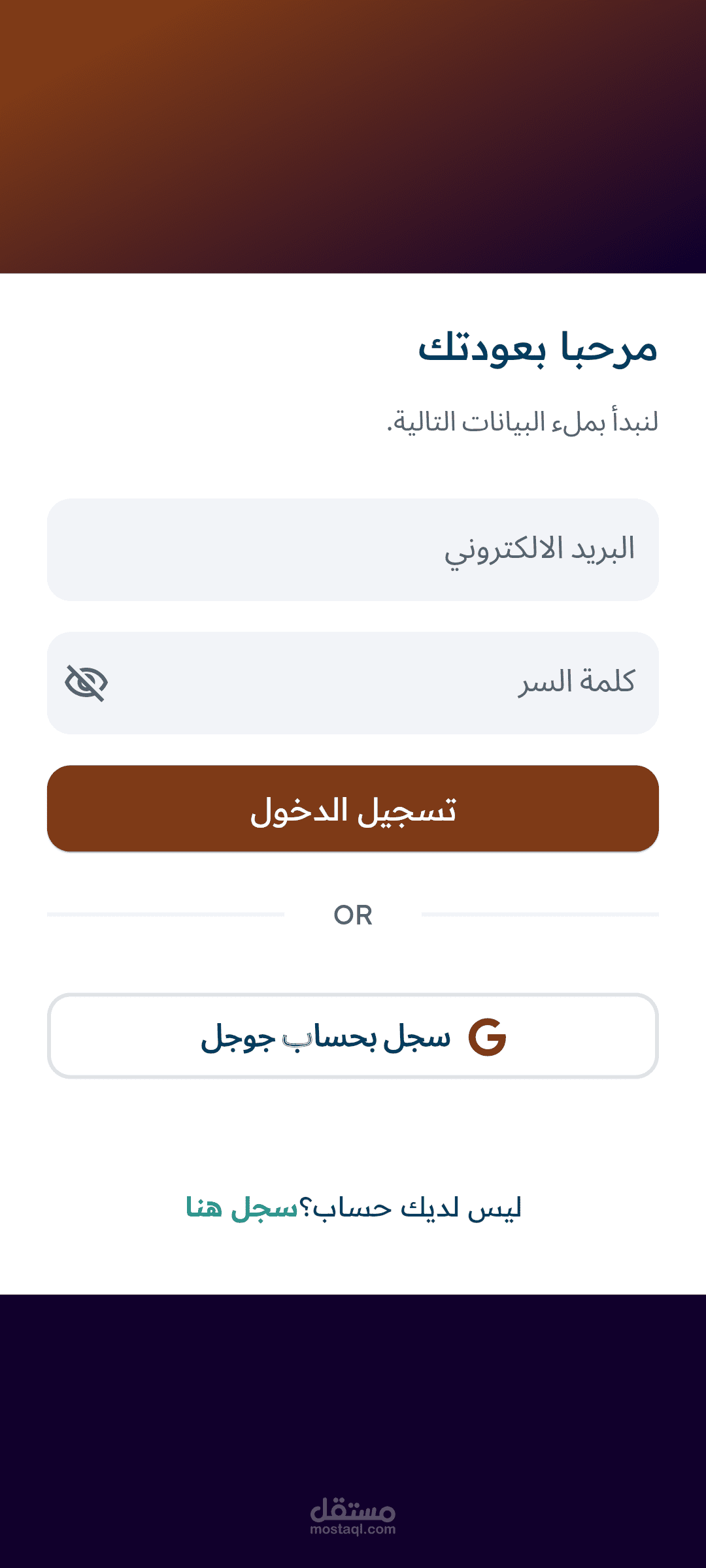
Task: Click the كلمة السر placeholder text
Action: point(577,683)
